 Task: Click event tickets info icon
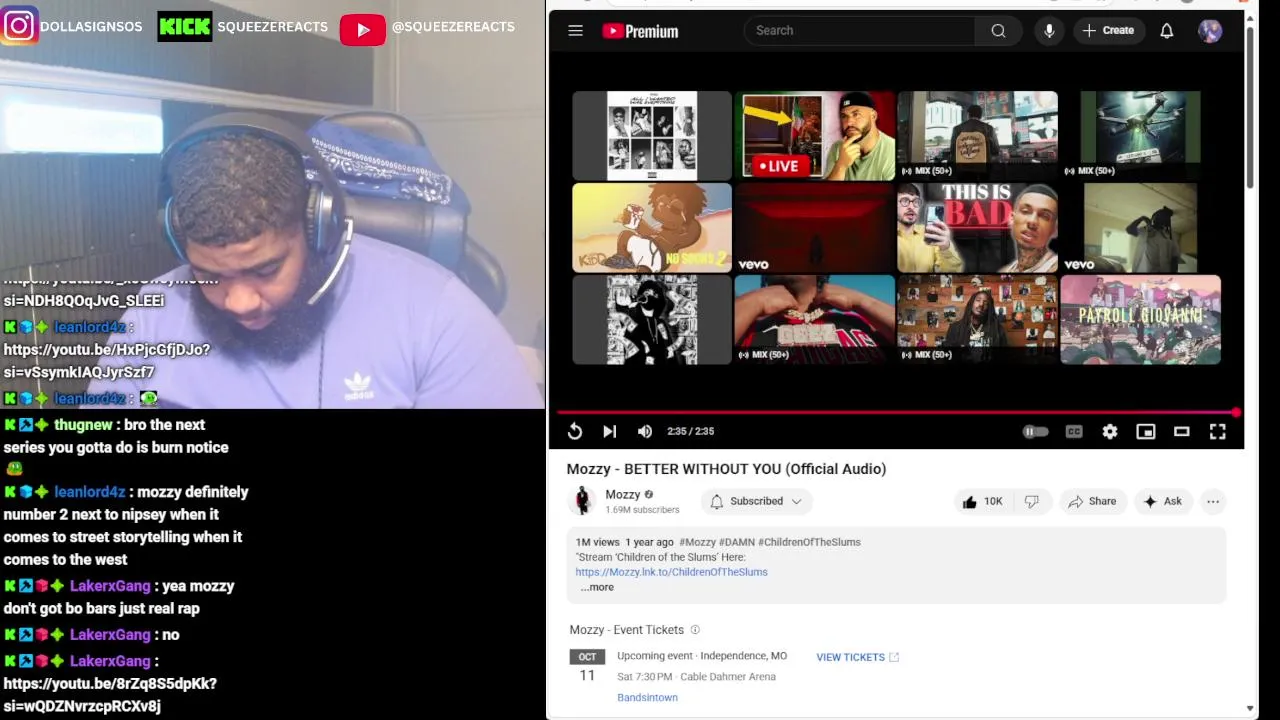click(695, 630)
